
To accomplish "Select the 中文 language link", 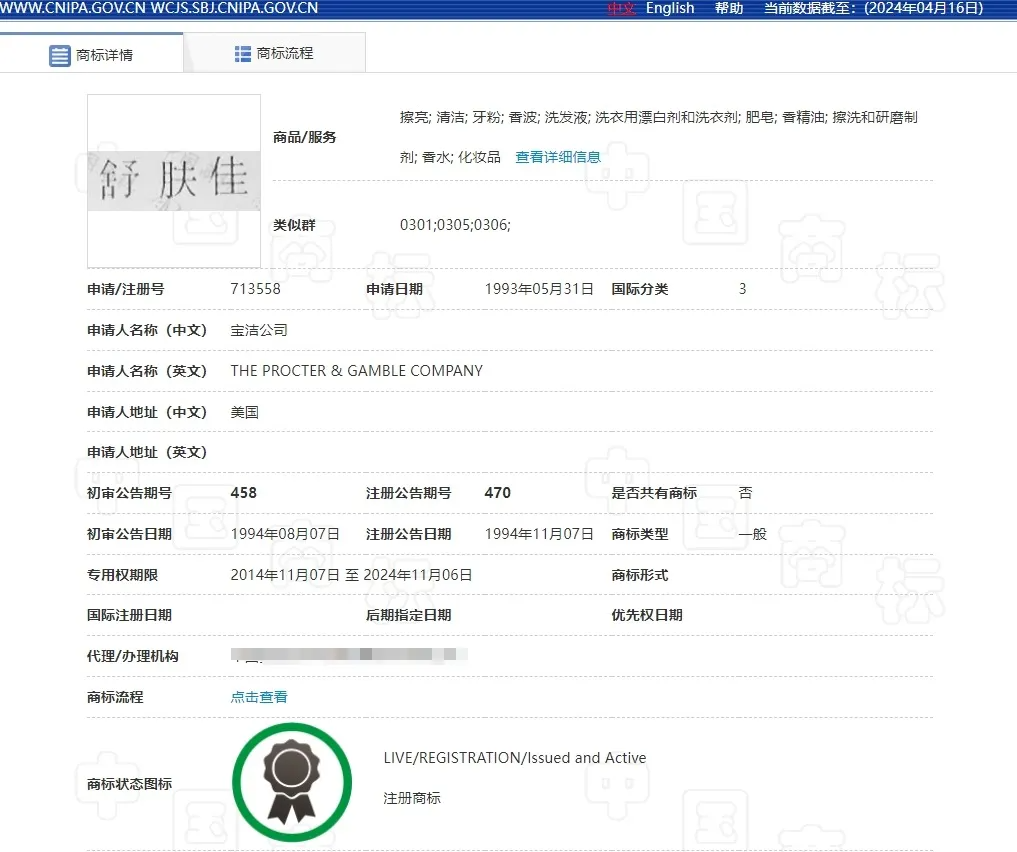I will [621, 8].
